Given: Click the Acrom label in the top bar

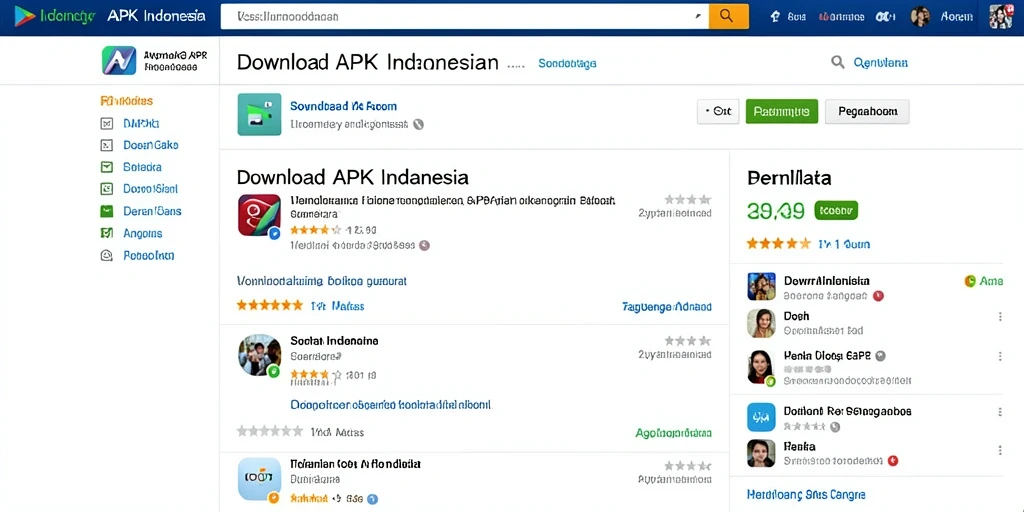Looking at the screenshot, I should (x=957, y=17).
